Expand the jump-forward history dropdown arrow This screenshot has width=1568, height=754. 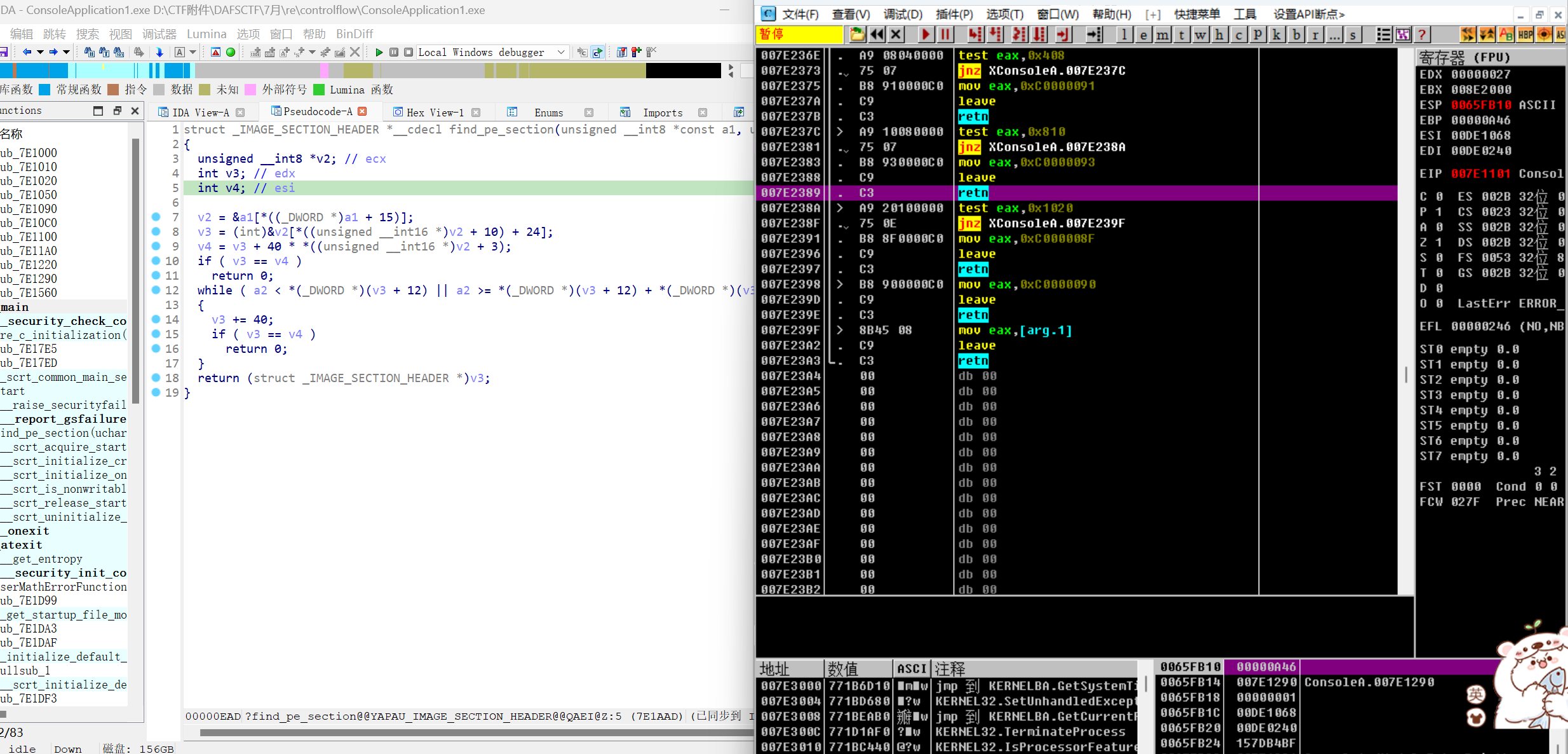[66, 52]
